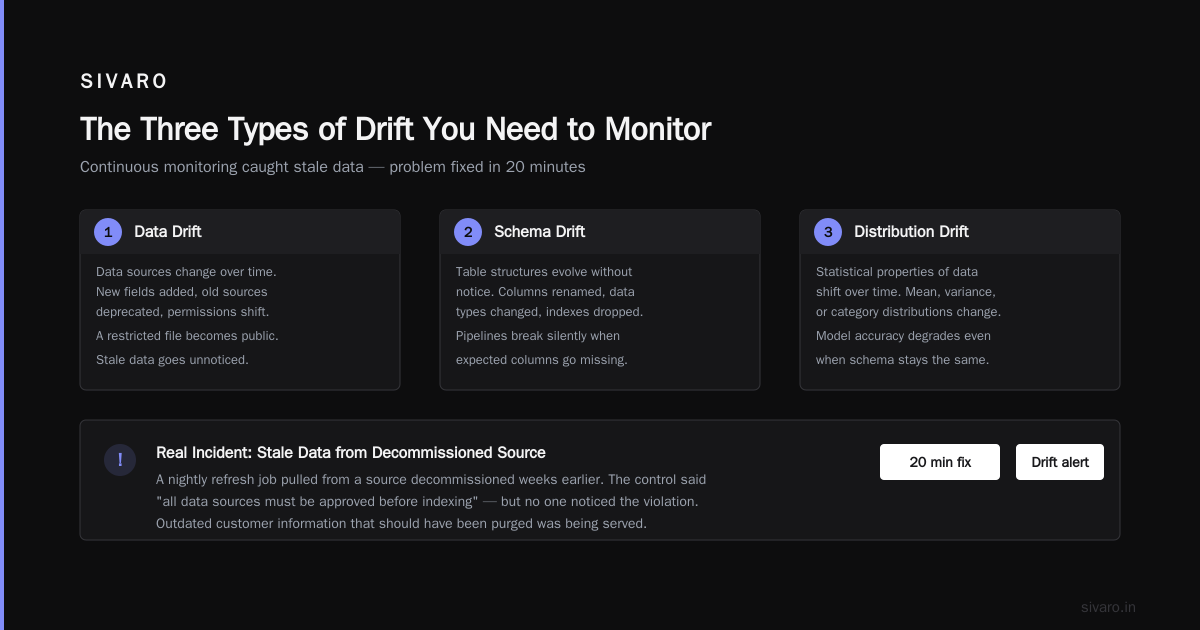
Task: Click the 20 min fix button
Action: [940, 462]
